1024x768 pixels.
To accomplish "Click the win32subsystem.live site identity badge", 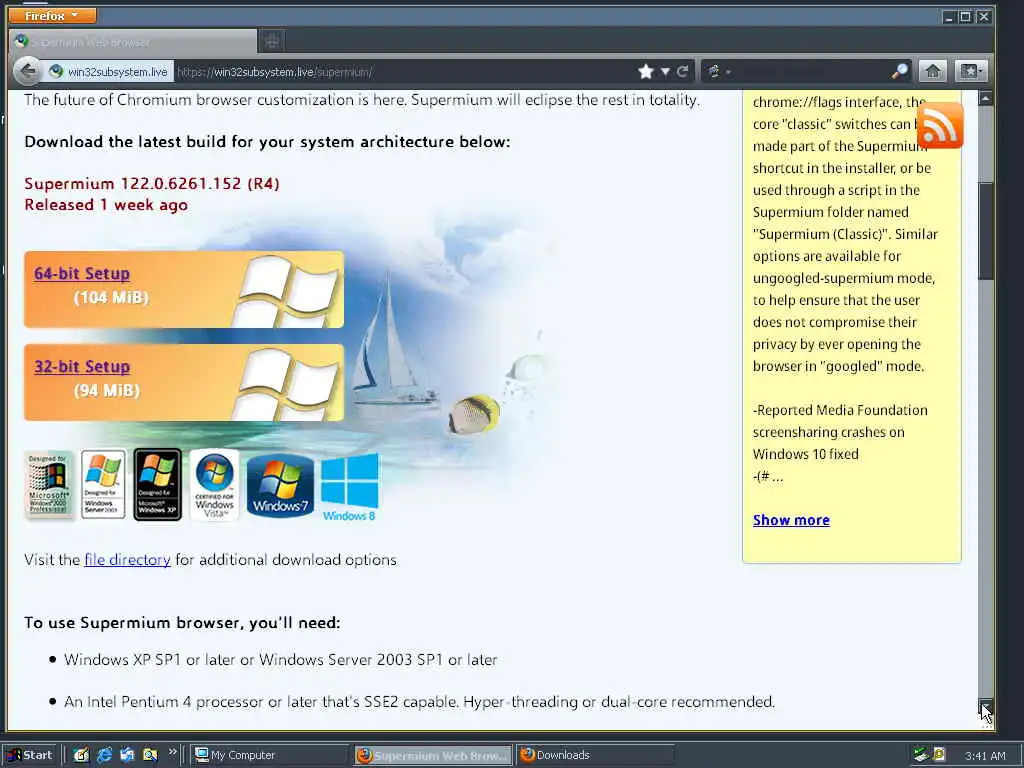I will [109, 72].
